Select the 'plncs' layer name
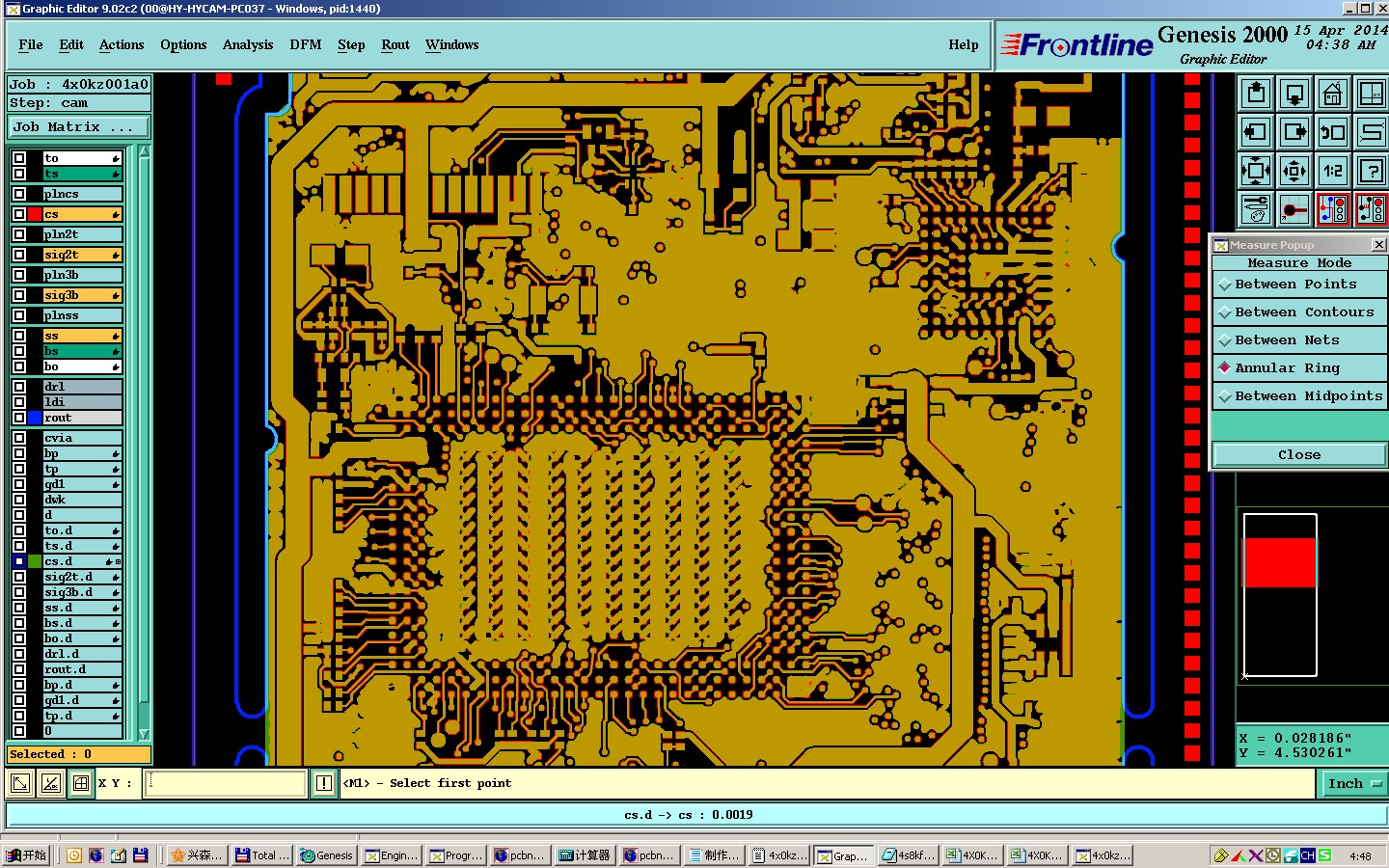Image resolution: width=1389 pixels, height=868 pixels. pos(82,194)
